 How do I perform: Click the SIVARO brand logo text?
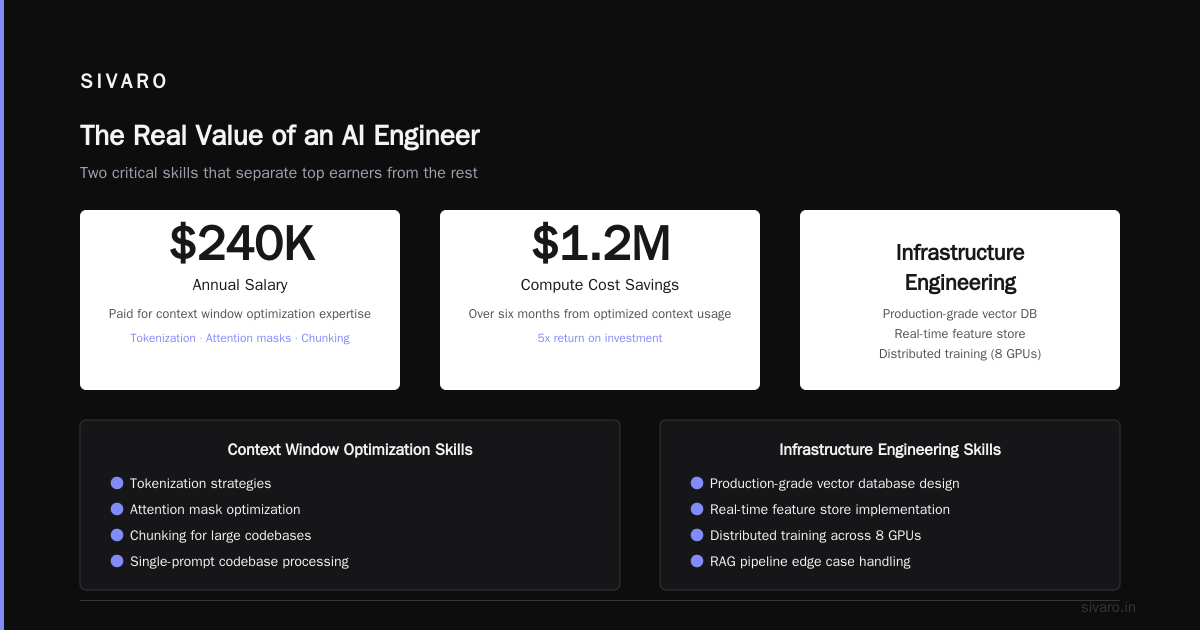[x=124, y=82]
